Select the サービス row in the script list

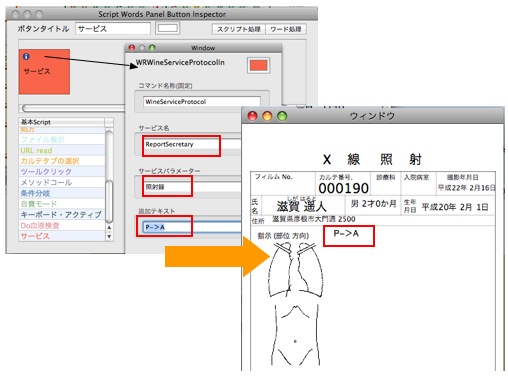click(x=62, y=236)
